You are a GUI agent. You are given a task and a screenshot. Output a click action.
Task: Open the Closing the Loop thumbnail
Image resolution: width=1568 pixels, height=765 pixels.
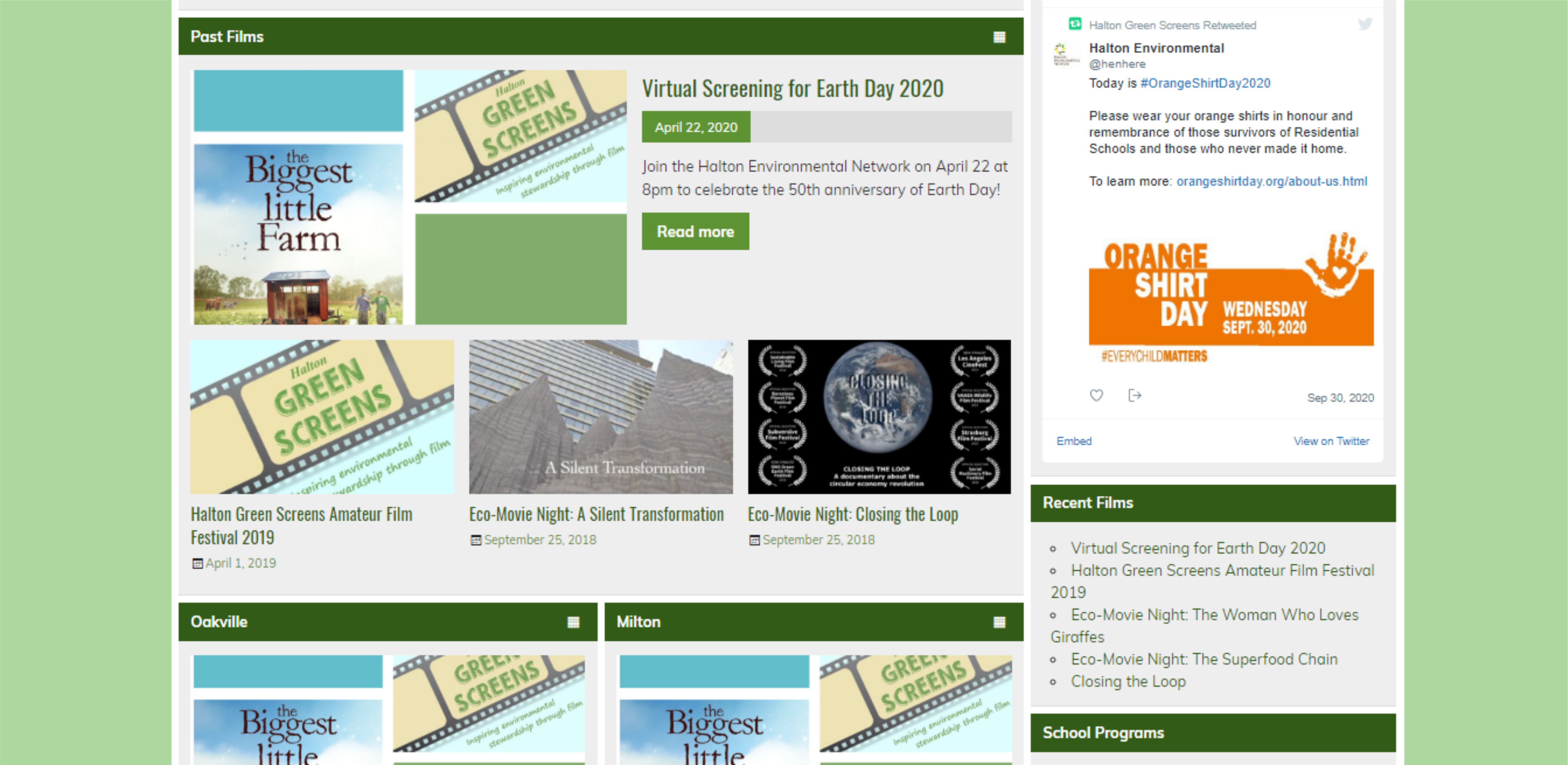[x=879, y=417]
